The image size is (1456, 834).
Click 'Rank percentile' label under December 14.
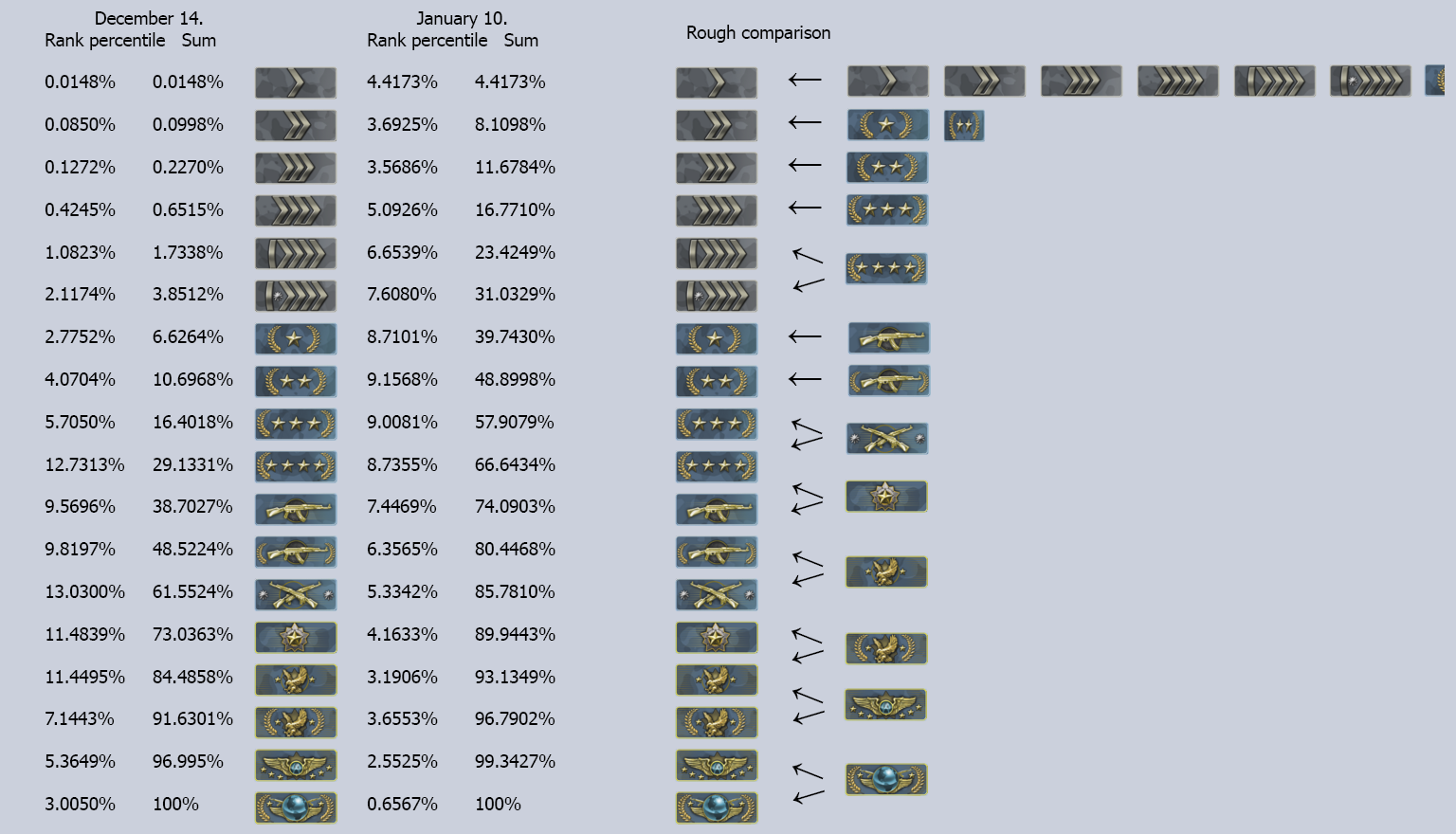105,41
